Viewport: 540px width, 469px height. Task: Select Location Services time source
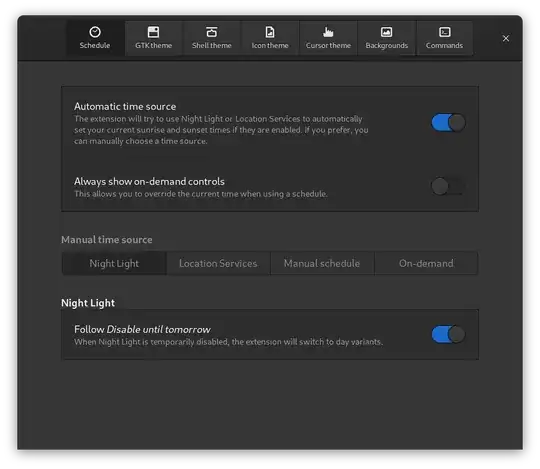coord(218,263)
